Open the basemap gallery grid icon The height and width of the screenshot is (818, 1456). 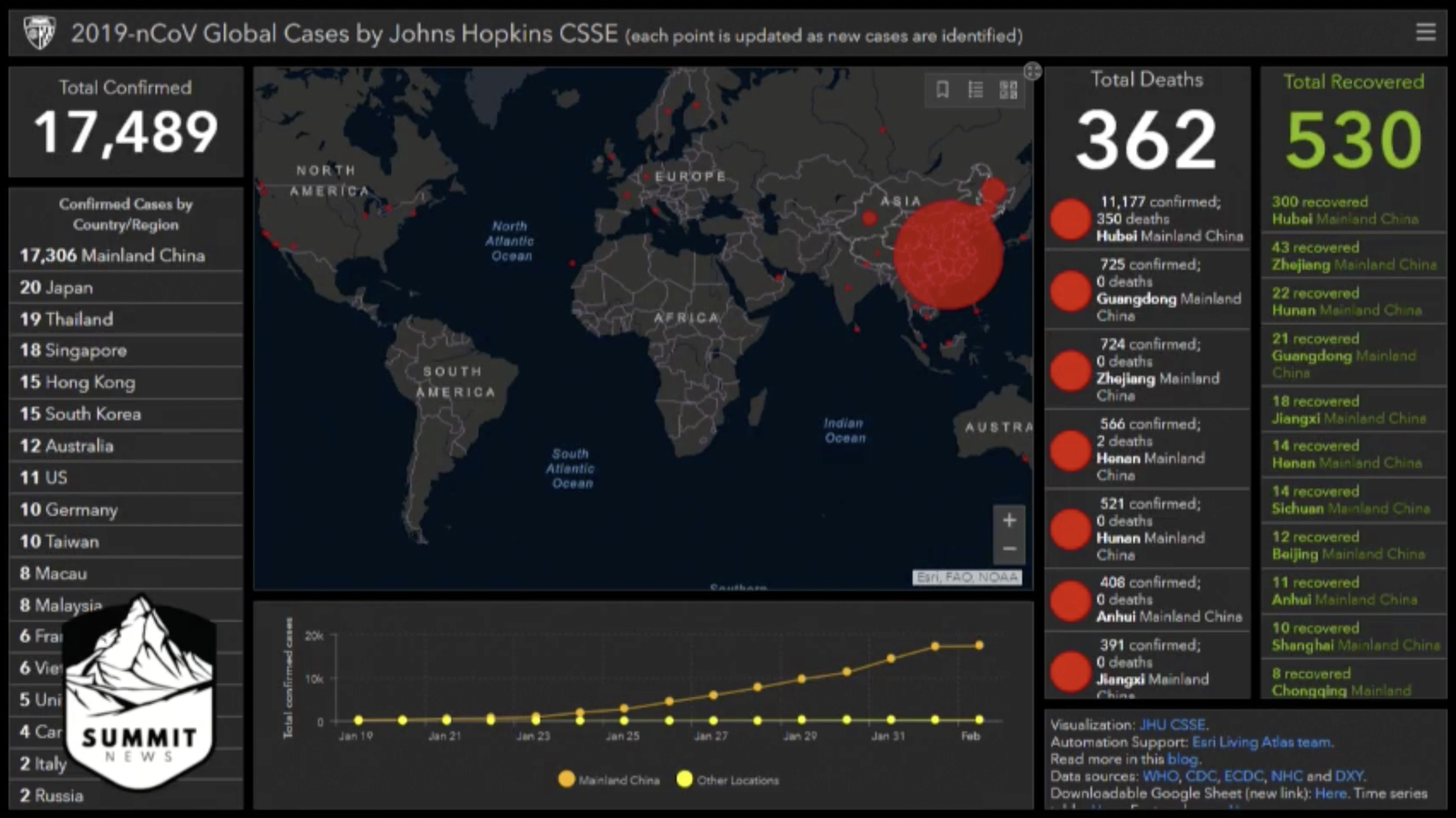[x=1008, y=90]
